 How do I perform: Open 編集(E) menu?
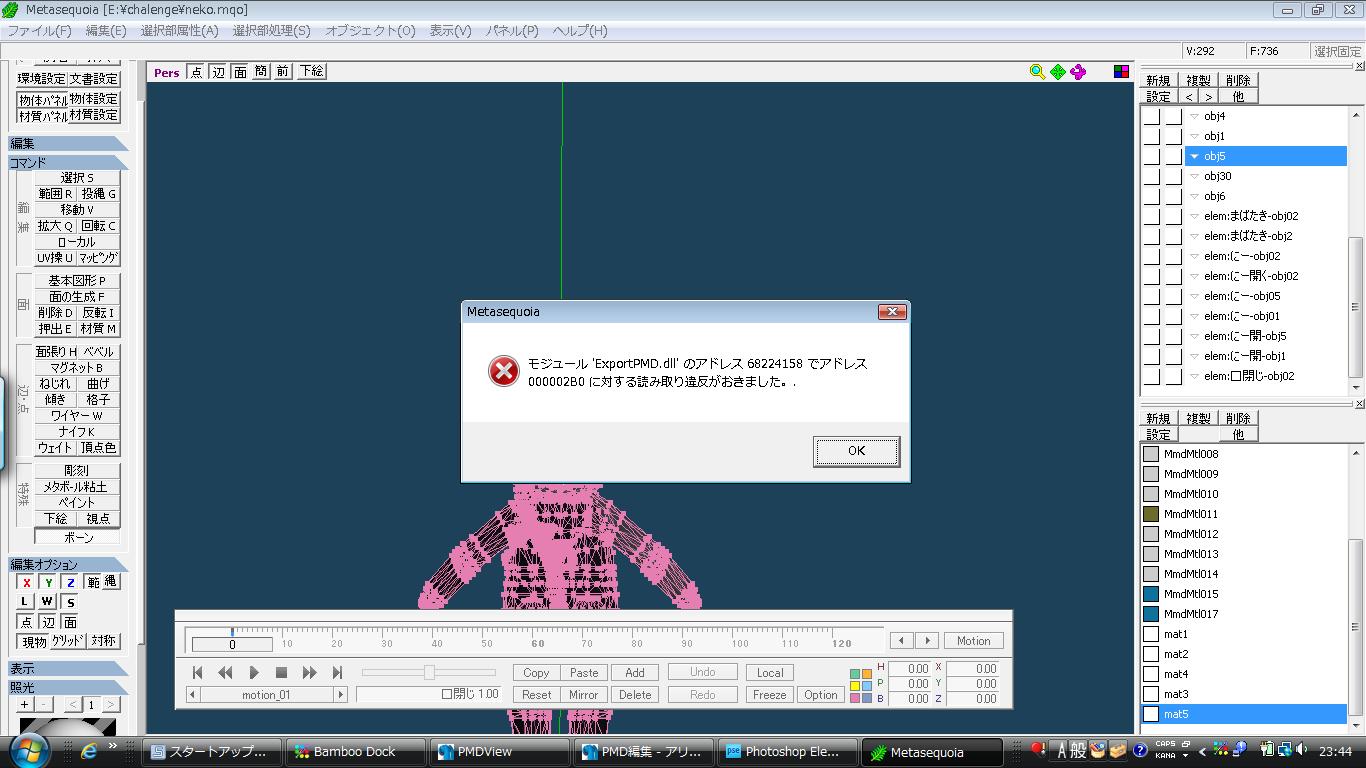[x=106, y=31]
